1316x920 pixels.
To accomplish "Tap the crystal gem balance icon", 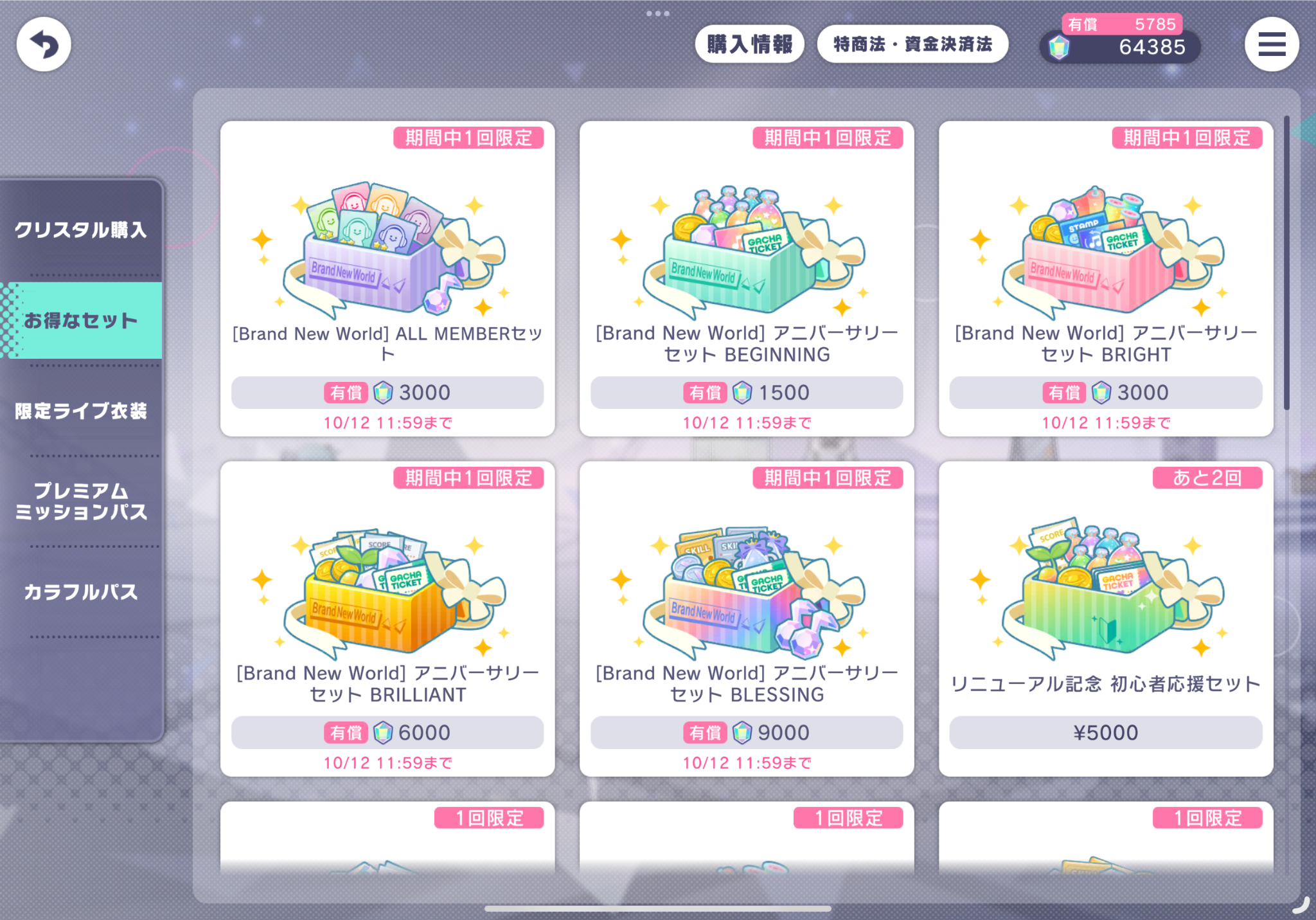I will (x=1059, y=47).
